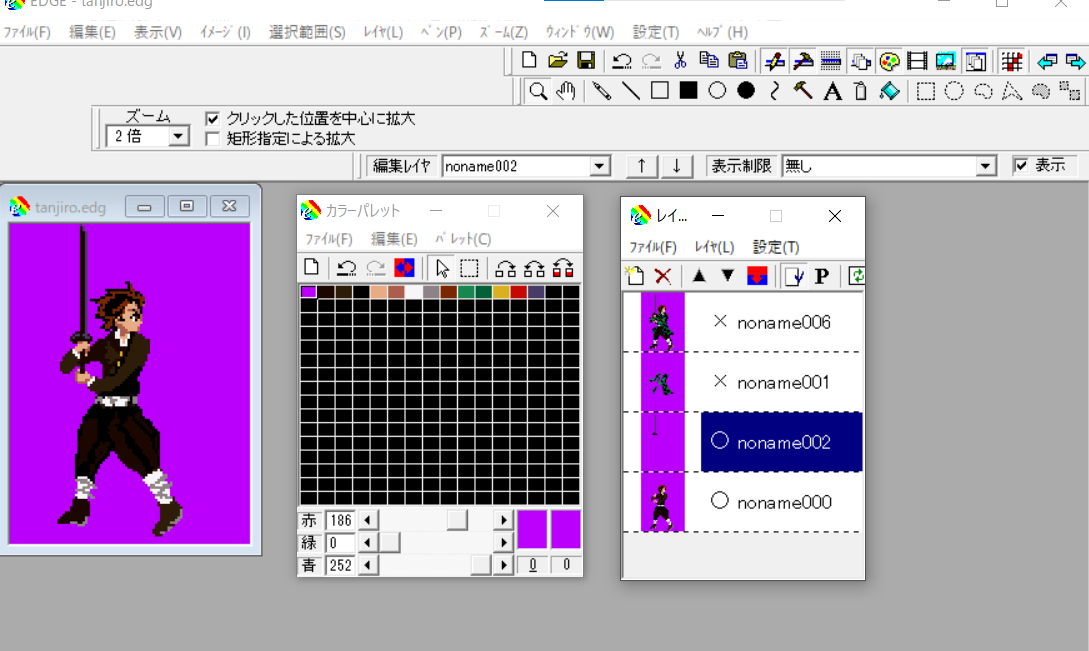Show the noname001 layer
The image size is (1089, 651).
coord(720,381)
